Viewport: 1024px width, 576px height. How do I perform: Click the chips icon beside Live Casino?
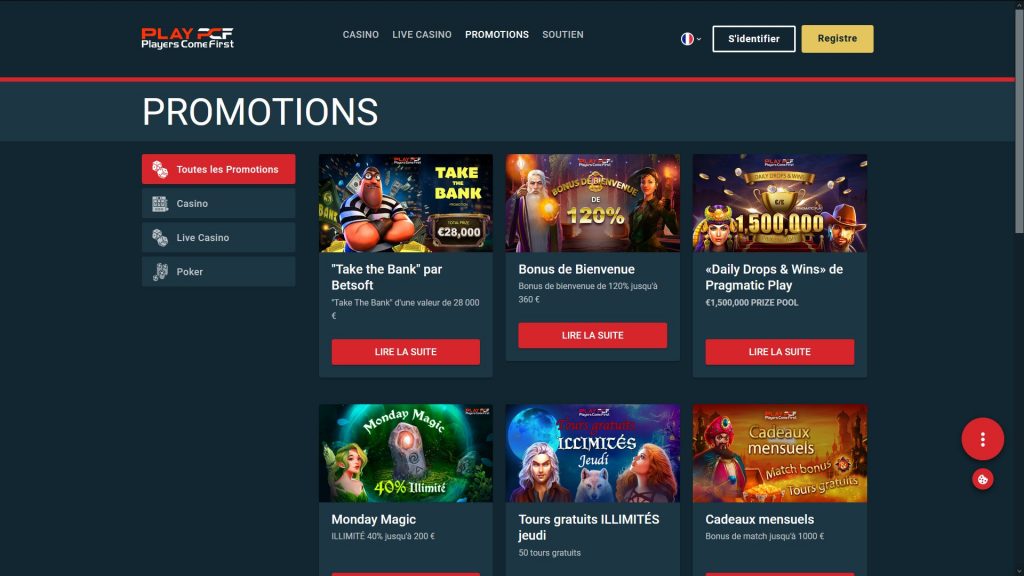point(160,238)
